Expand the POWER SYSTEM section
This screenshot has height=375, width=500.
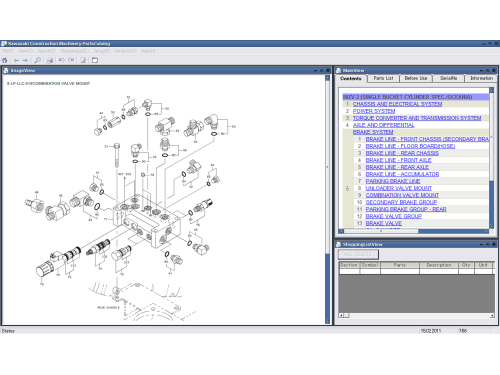[x=374, y=111]
